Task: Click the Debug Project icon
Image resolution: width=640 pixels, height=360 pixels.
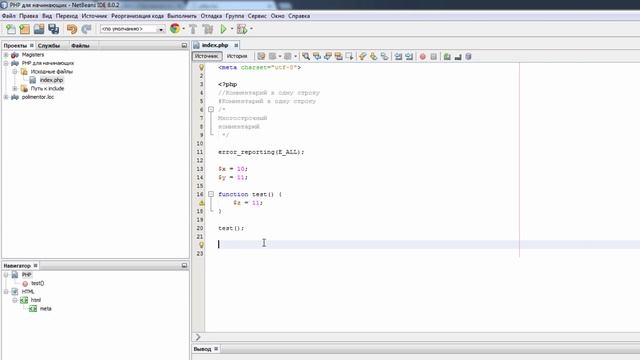Action: 242,29
